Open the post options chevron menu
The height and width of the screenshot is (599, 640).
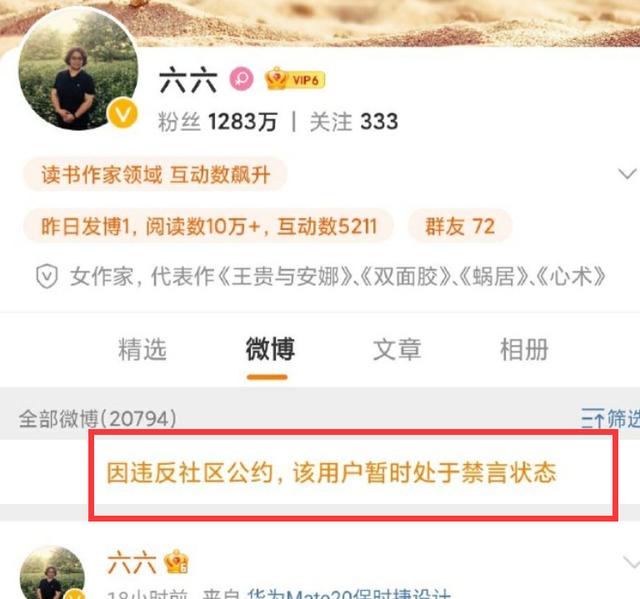click(x=631, y=564)
